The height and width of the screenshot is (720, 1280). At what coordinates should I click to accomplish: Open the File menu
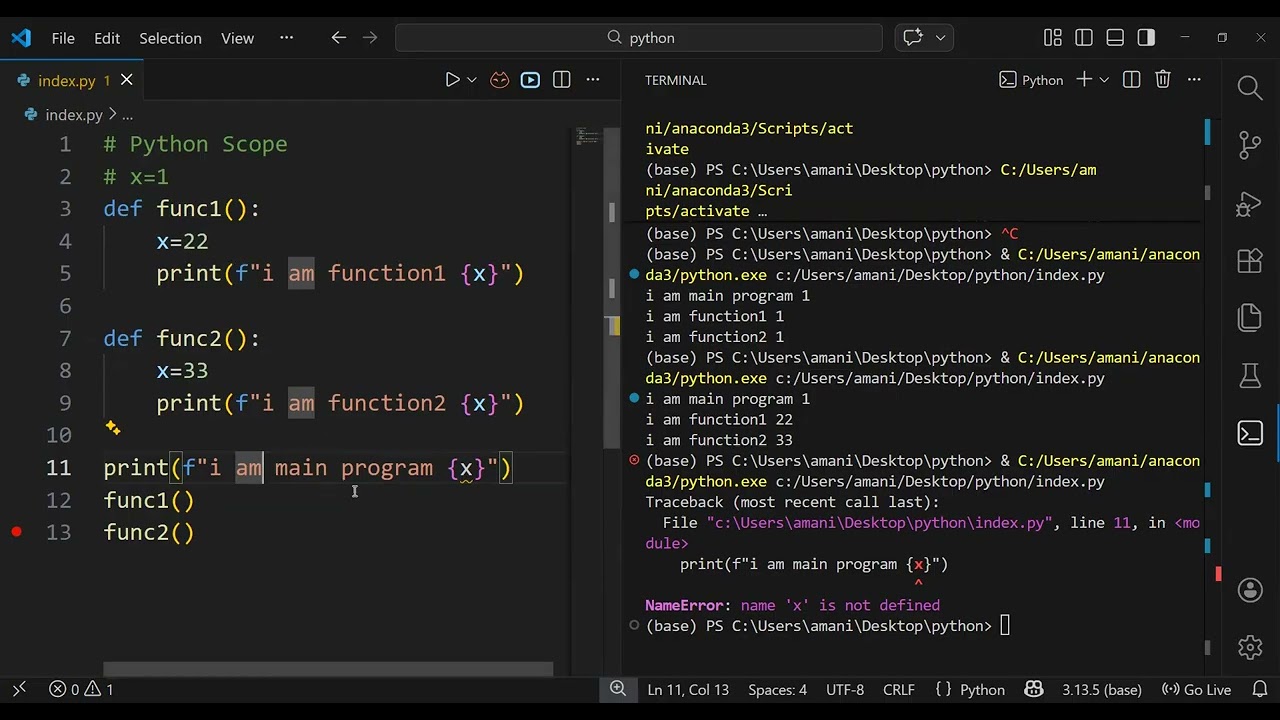[63, 38]
